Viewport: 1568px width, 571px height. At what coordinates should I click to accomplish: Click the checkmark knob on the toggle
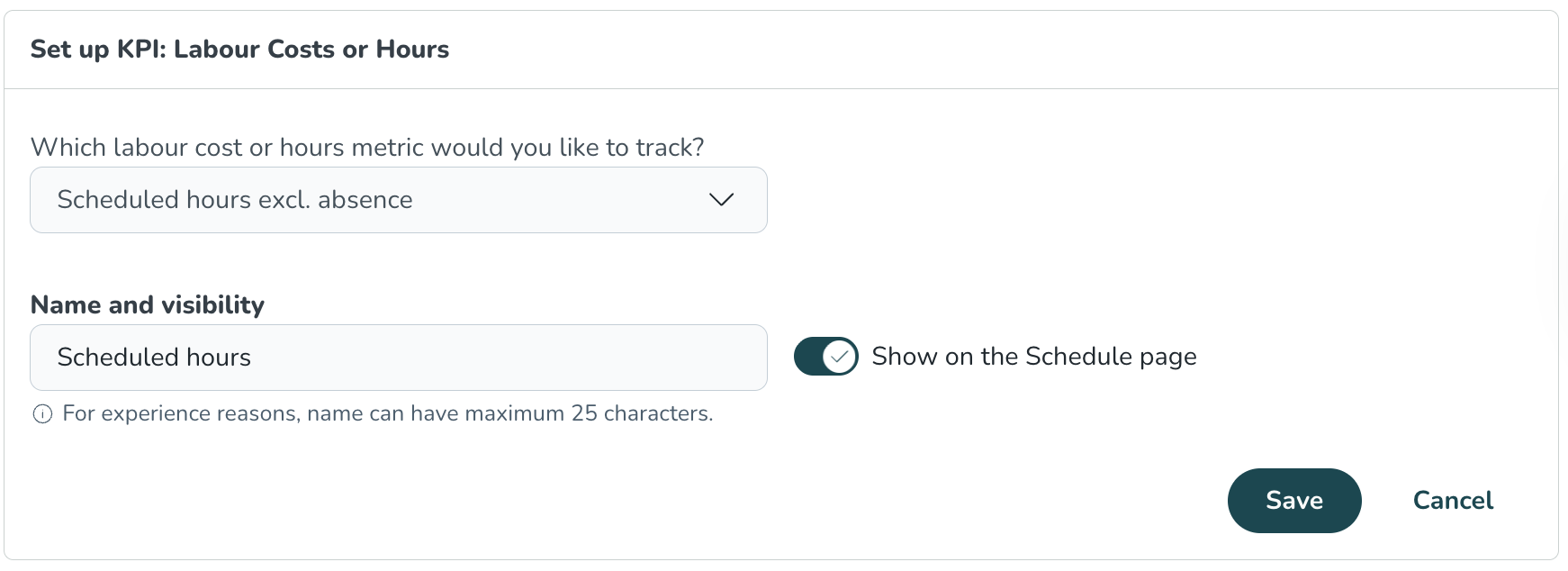point(839,357)
